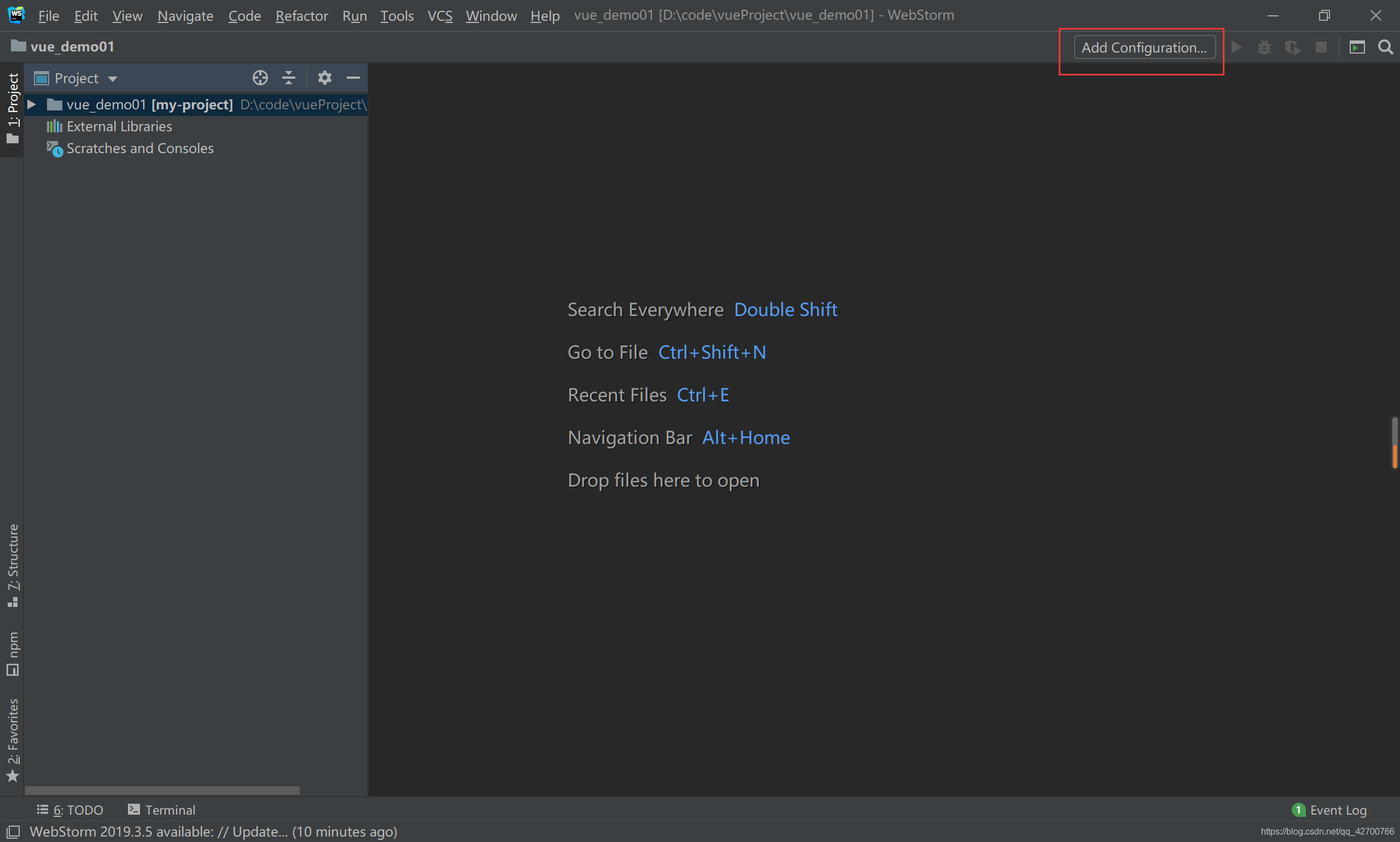Open the File menu

(x=48, y=15)
